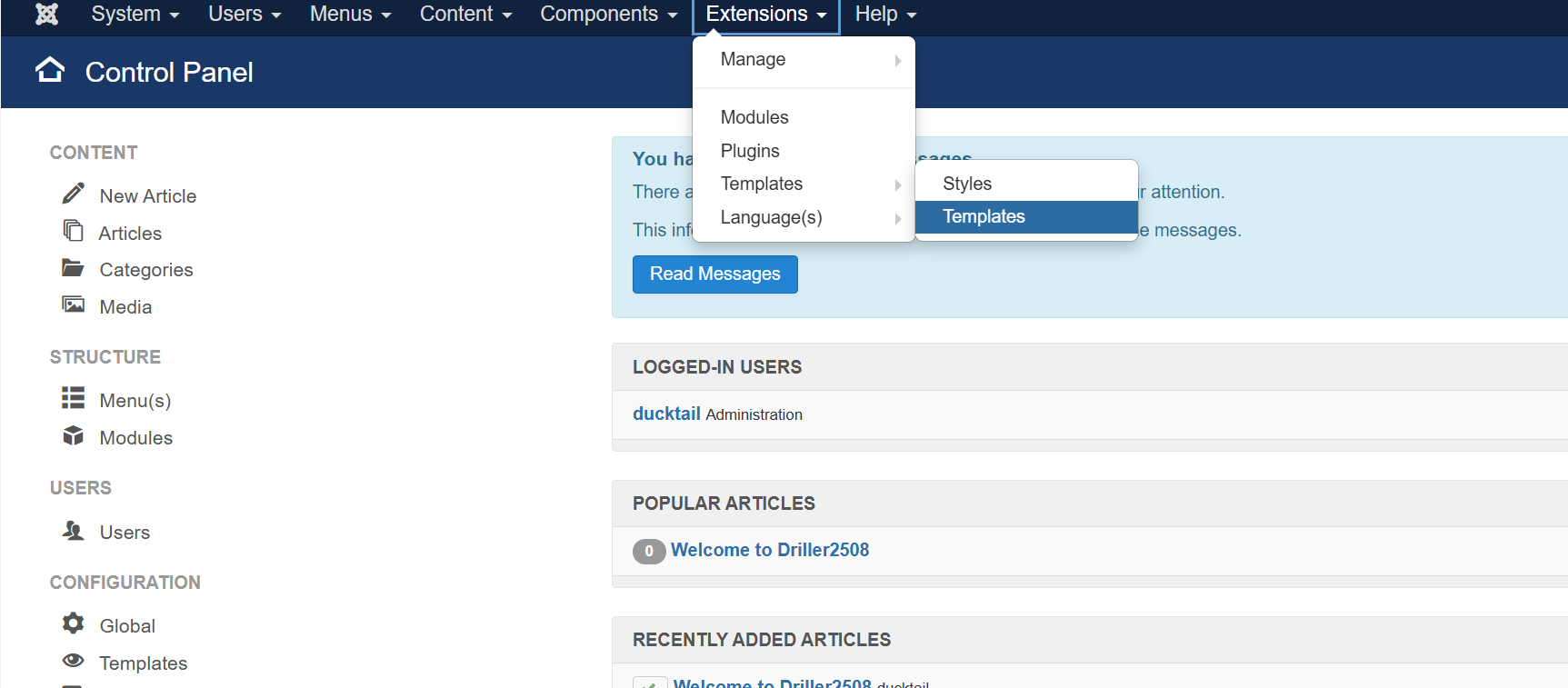Image resolution: width=1568 pixels, height=688 pixels.
Task: Expand the Manage submenu arrow
Action: [897, 60]
